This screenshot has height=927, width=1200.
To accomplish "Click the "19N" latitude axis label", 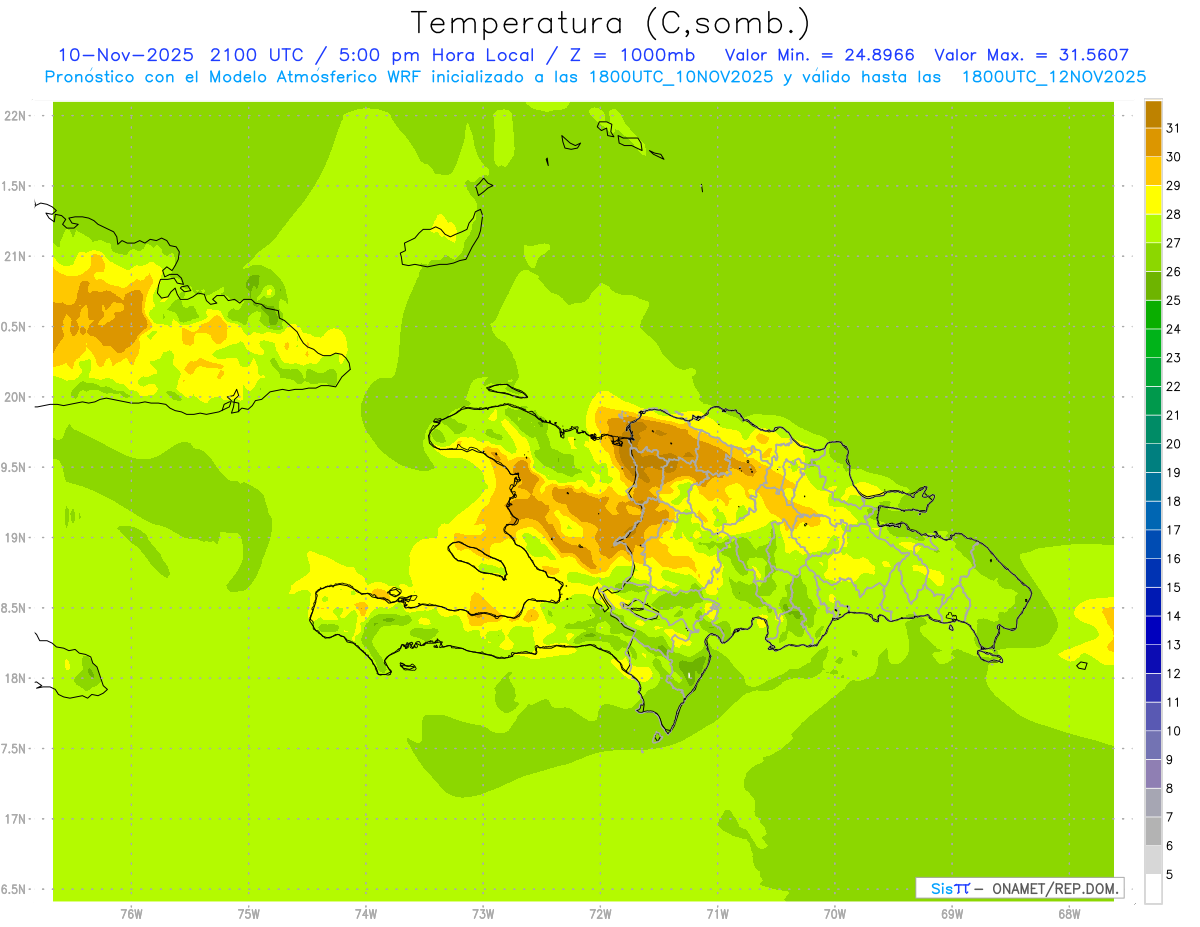I will (14, 538).
